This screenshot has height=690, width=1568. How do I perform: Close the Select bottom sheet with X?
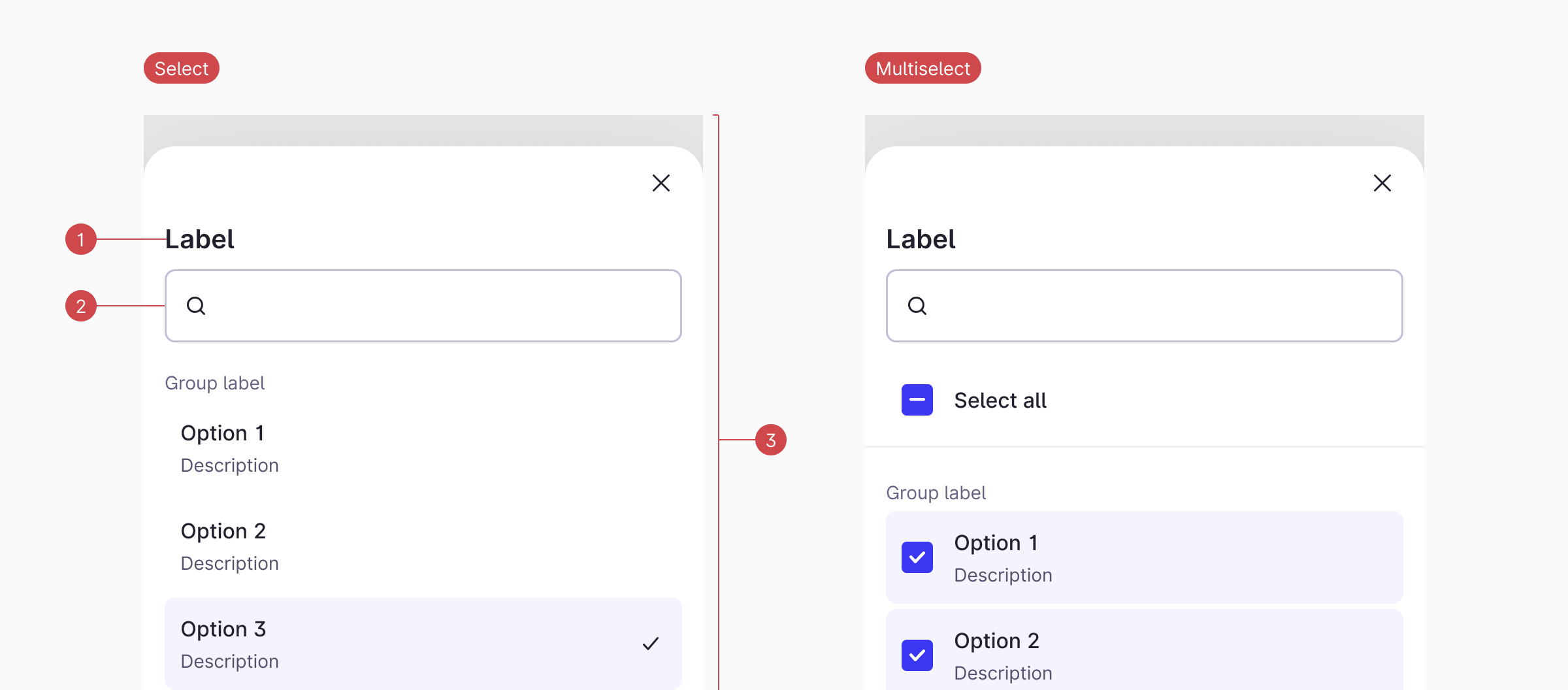pos(661,183)
